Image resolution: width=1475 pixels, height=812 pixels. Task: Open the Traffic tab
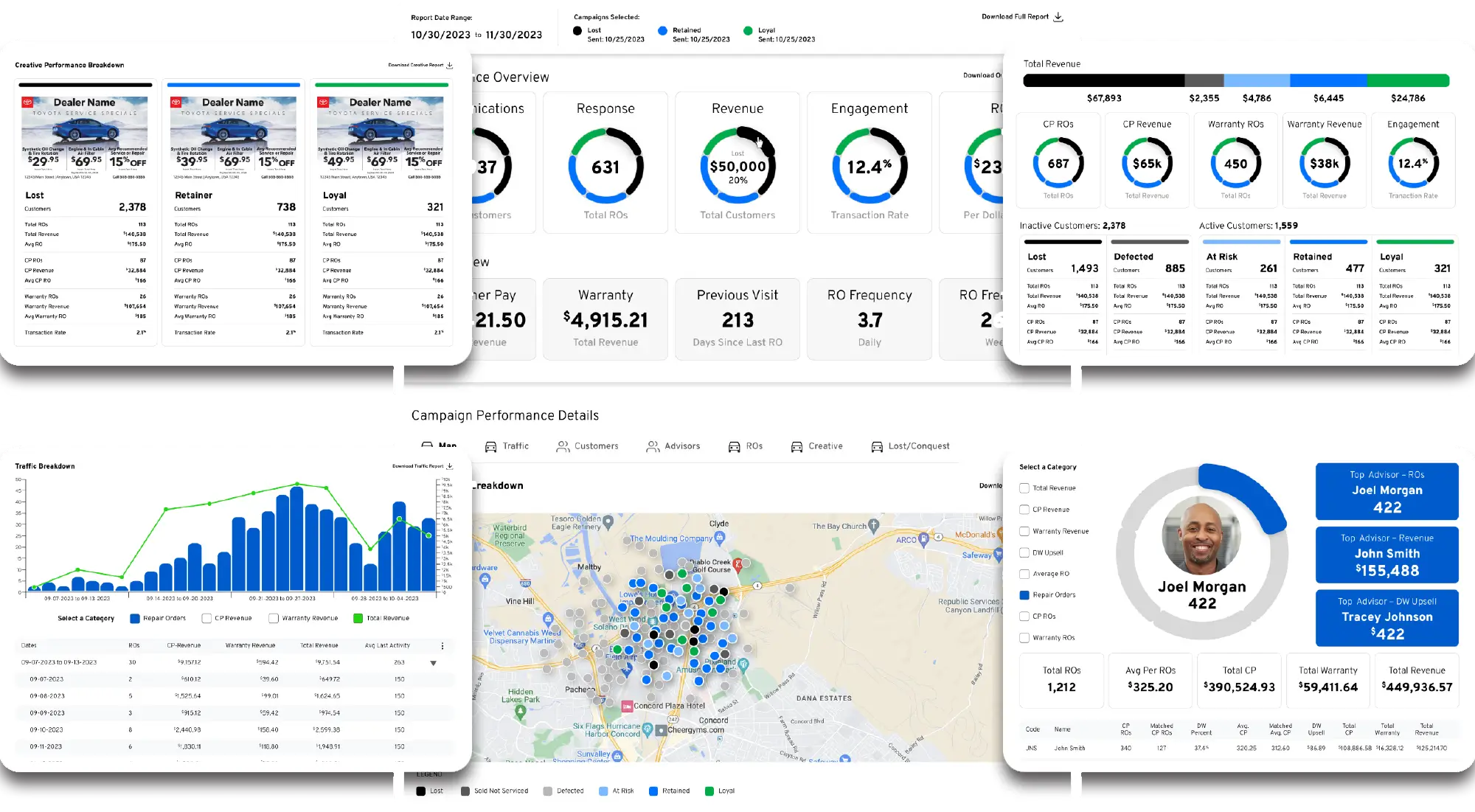pos(507,446)
